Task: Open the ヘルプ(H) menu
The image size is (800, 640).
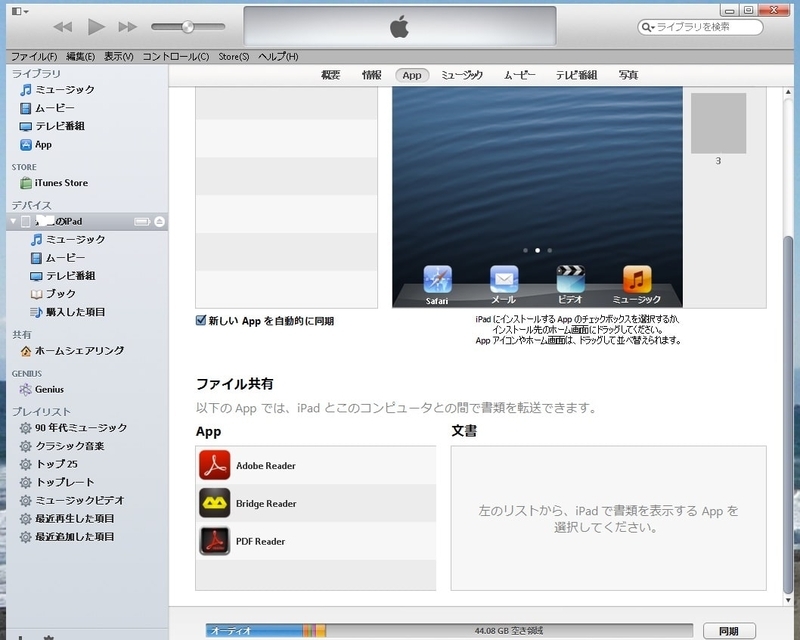Action: [278, 56]
